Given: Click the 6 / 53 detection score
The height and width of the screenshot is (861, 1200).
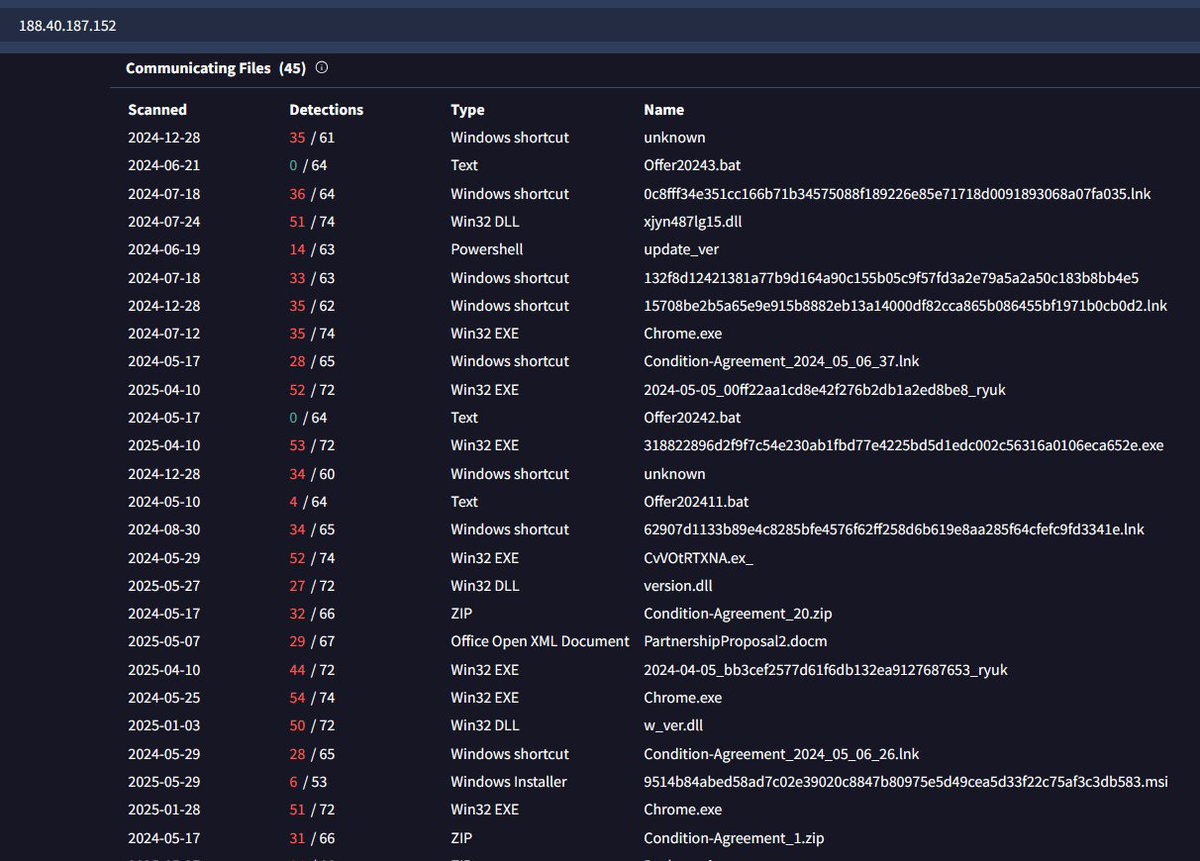Looking at the screenshot, I should pyautogui.click(x=308, y=782).
